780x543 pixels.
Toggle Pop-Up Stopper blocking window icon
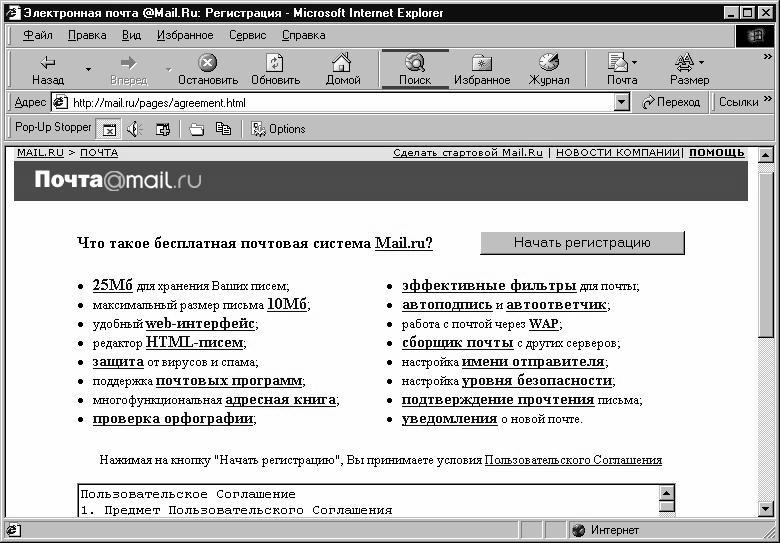click(108, 129)
